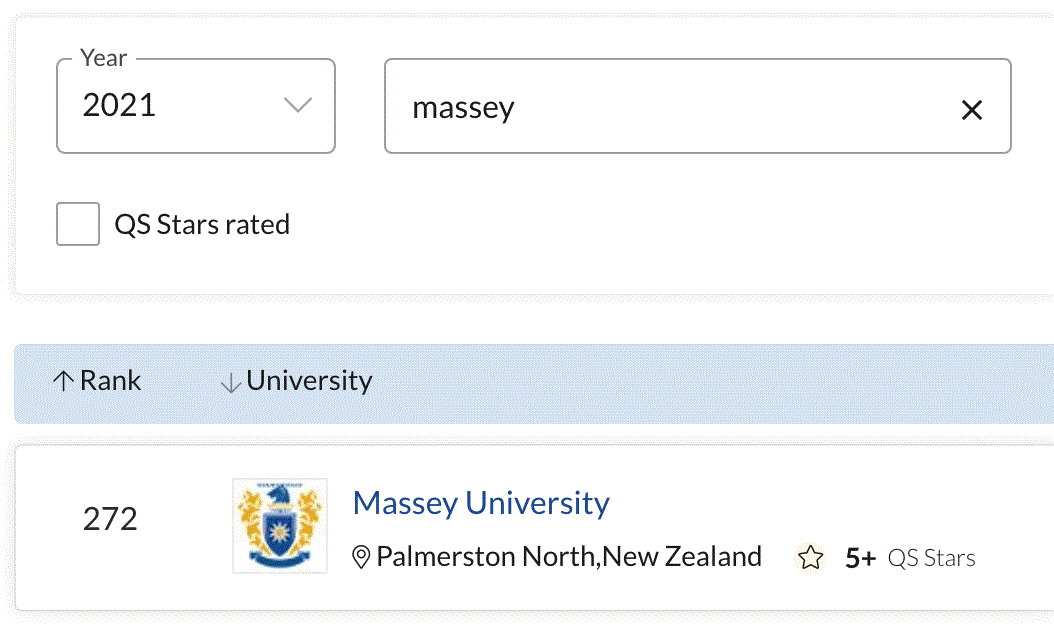The image size is (1054, 630).
Task: Open the Year dropdown showing 2021
Action: coord(196,106)
